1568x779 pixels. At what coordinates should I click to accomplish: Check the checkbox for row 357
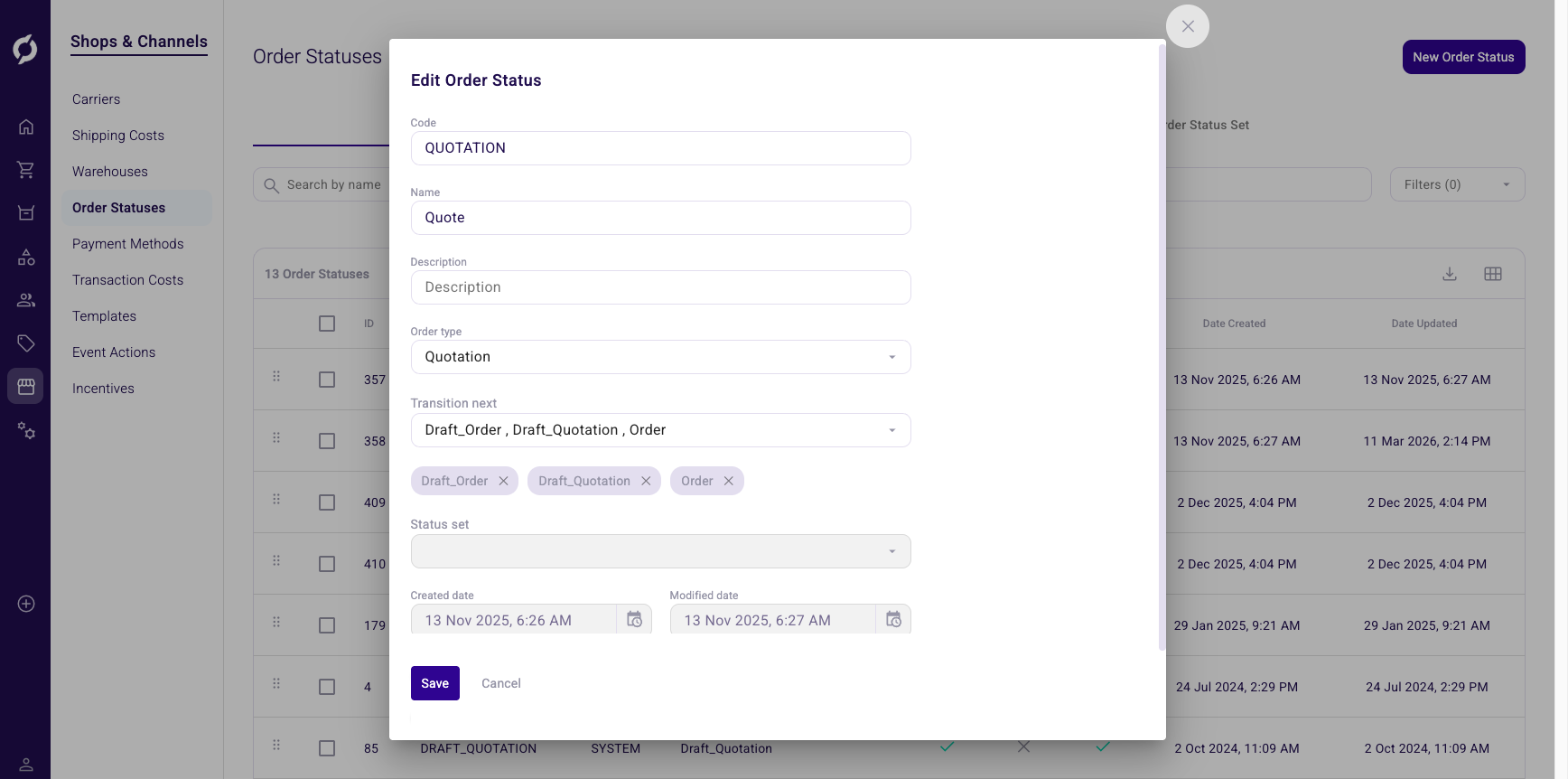pos(327,380)
